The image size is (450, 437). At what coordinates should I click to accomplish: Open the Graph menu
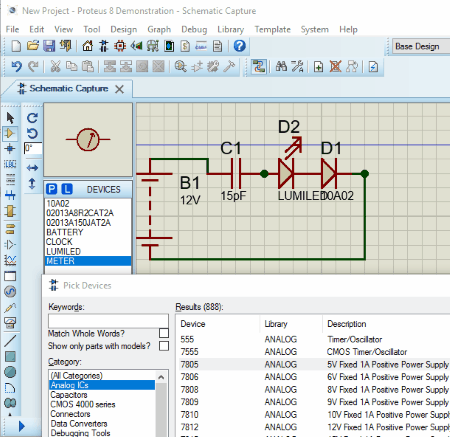tap(159, 29)
